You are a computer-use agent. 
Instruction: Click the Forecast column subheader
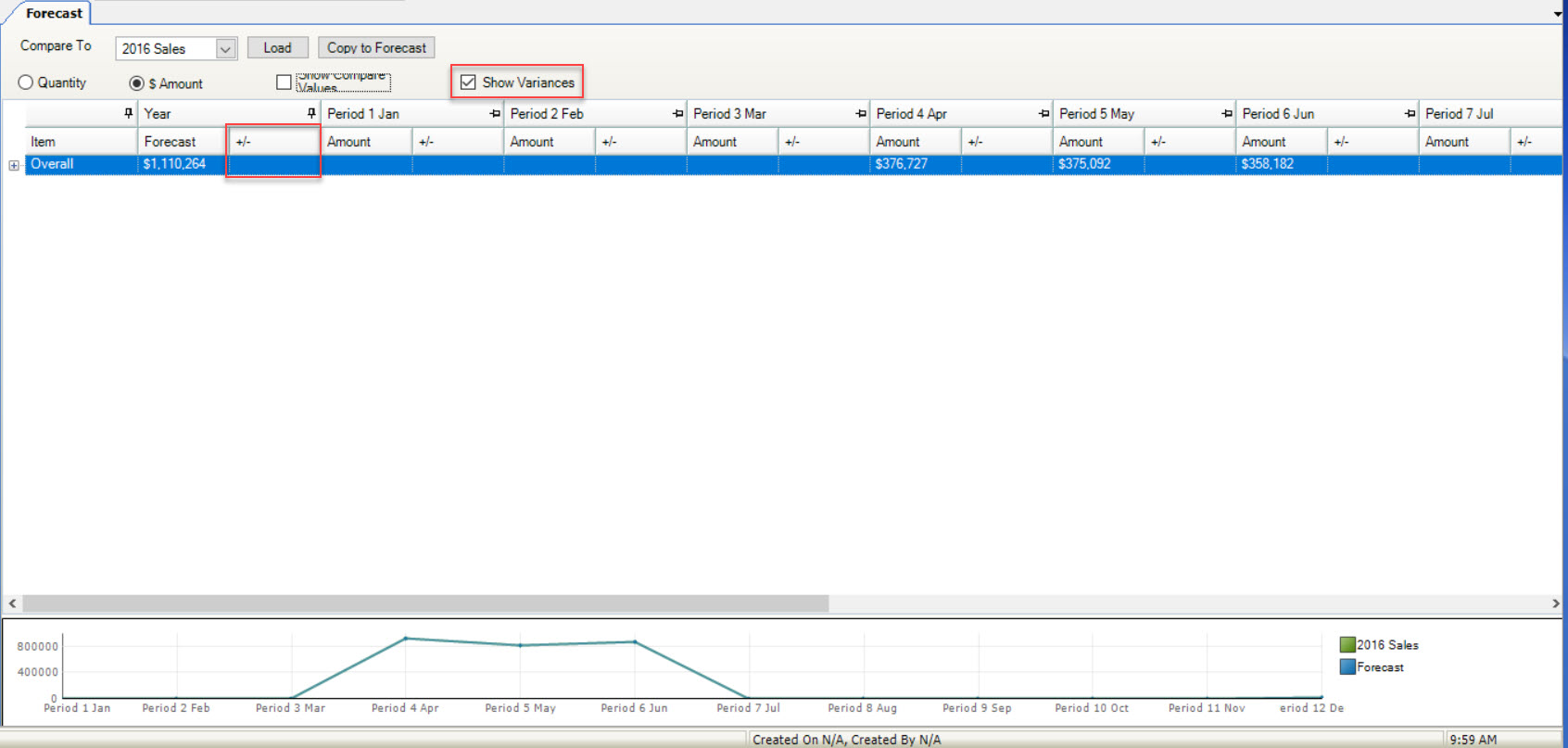tap(183, 142)
